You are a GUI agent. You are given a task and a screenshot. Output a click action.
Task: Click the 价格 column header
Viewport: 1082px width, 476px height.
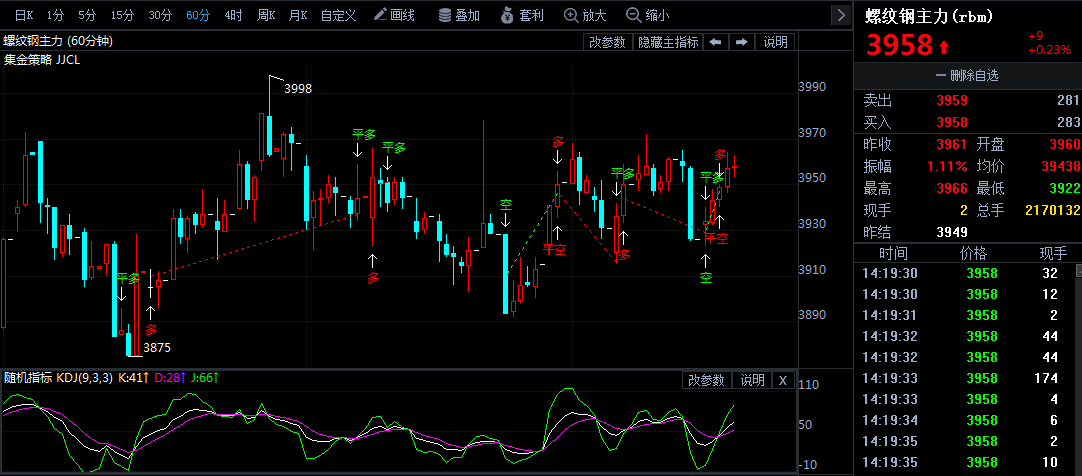pyautogui.click(x=975, y=252)
